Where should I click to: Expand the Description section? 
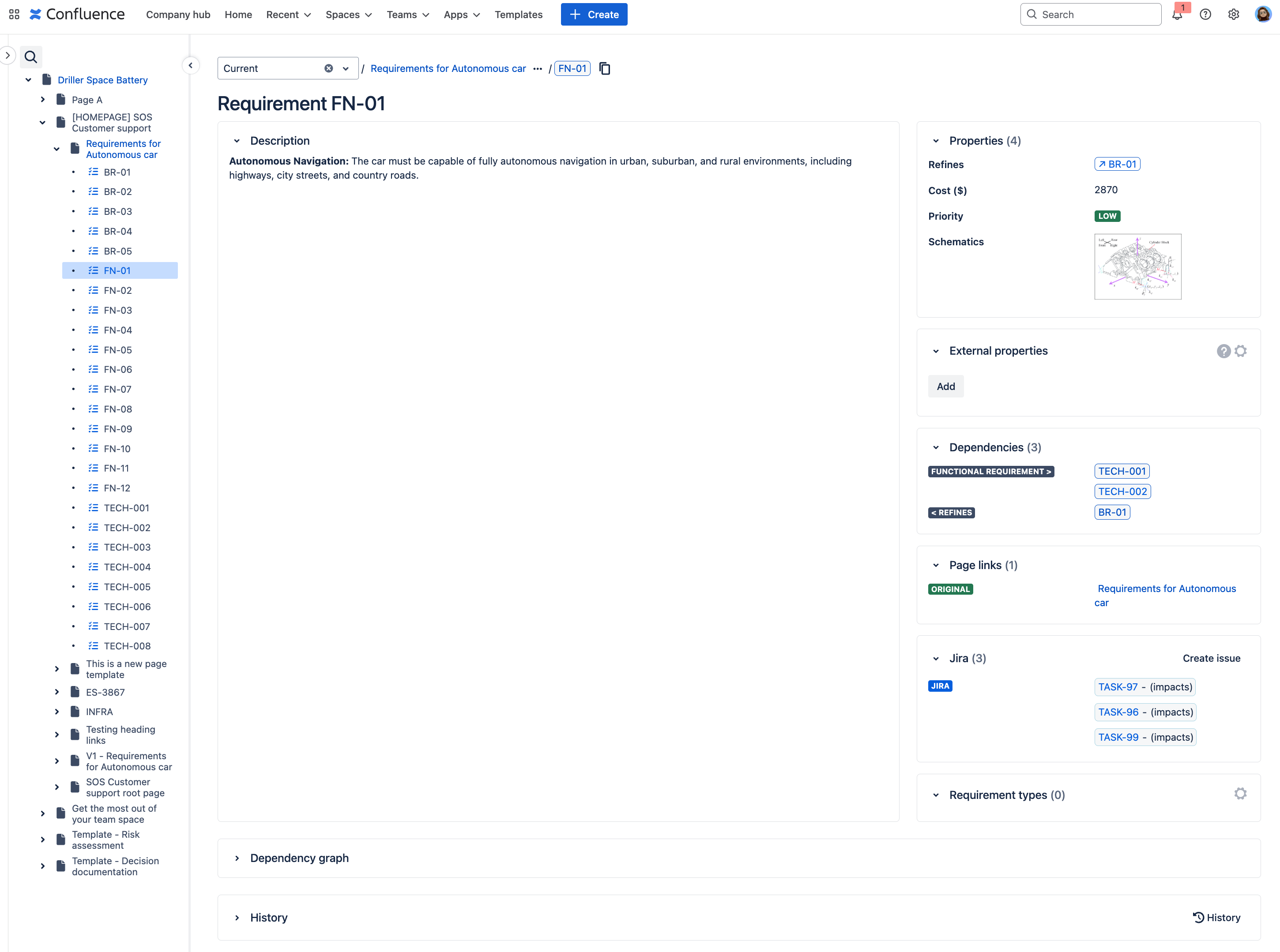238,140
